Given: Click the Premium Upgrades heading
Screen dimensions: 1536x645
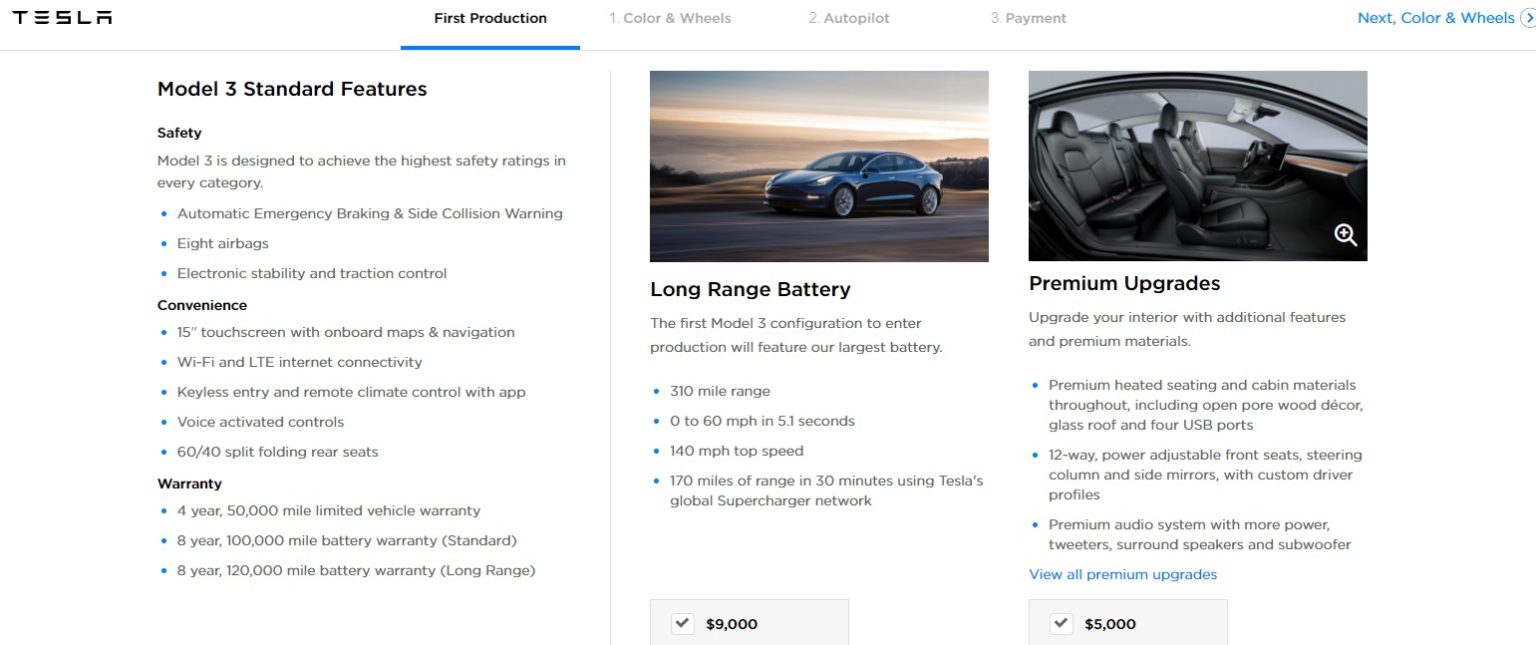Looking at the screenshot, I should pos(1124,283).
